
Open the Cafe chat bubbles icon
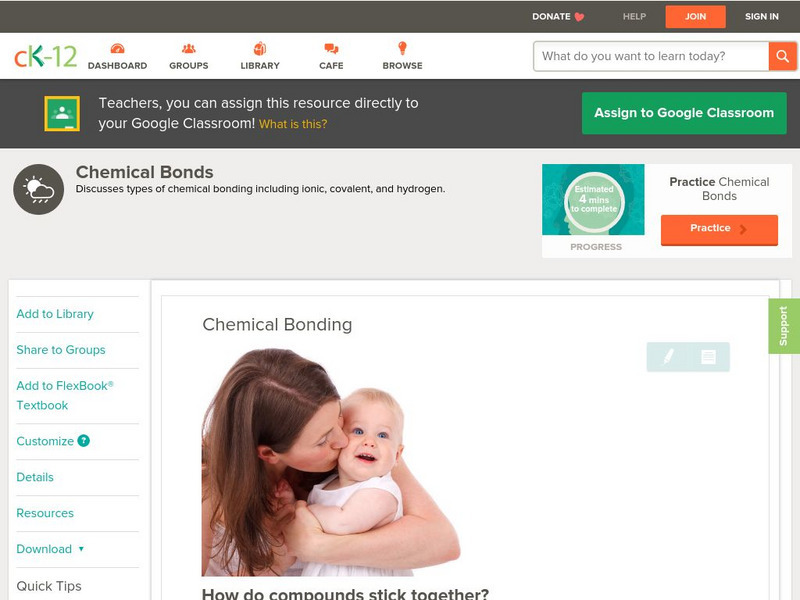click(x=331, y=49)
